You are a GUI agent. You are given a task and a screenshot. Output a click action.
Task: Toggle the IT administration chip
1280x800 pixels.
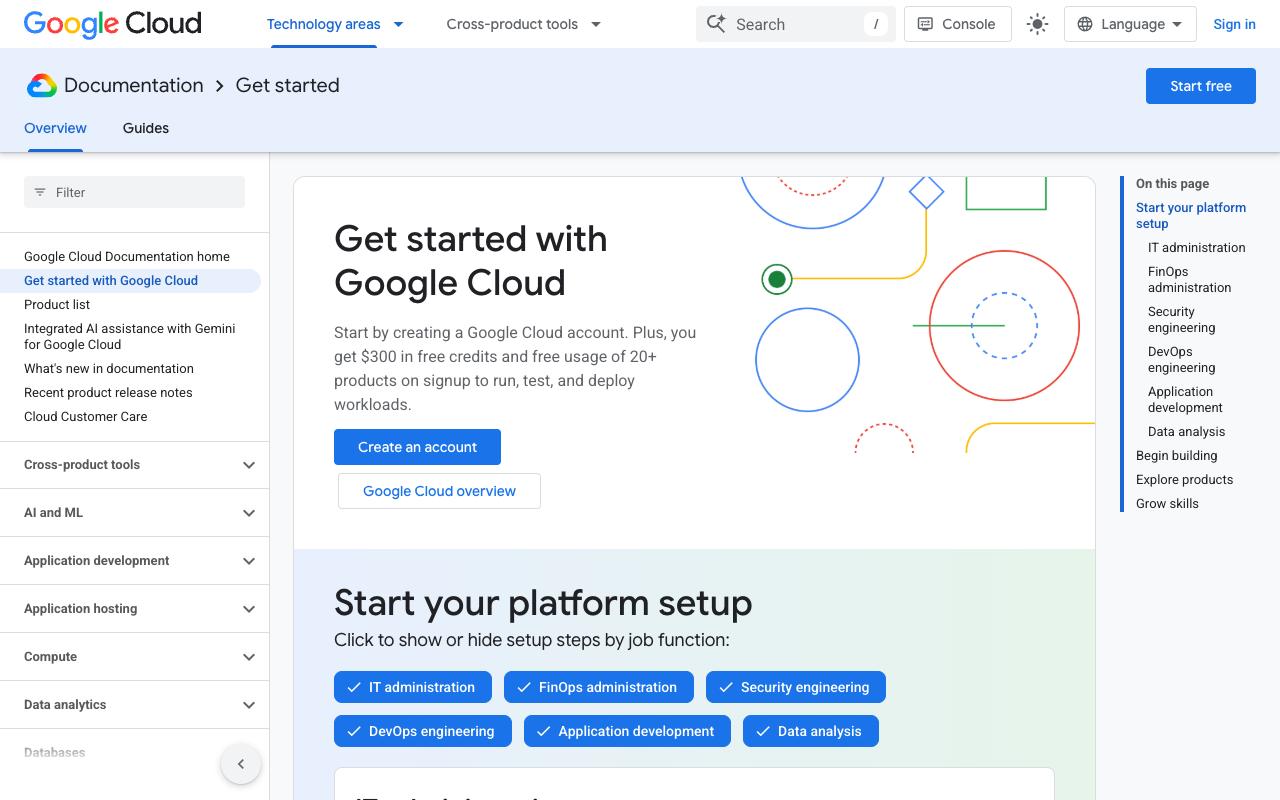coord(413,687)
